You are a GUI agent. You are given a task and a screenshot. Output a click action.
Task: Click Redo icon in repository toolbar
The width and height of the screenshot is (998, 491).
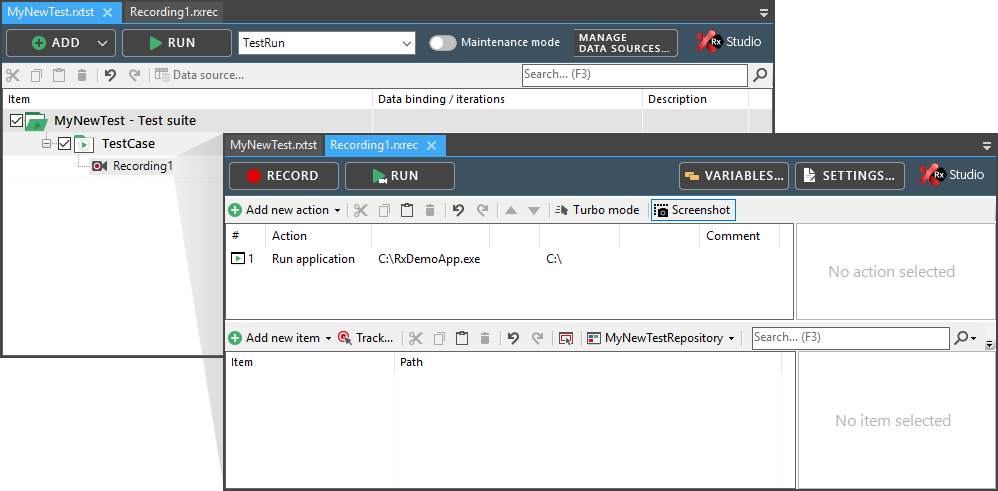(537, 338)
